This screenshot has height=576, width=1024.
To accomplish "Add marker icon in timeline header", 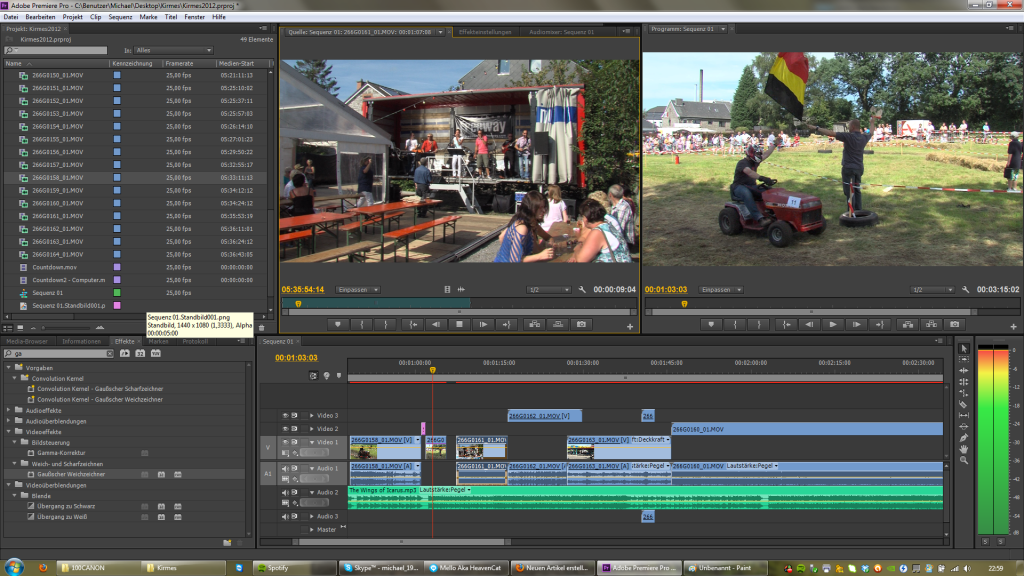I will pyautogui.click(x=339, y=376).
